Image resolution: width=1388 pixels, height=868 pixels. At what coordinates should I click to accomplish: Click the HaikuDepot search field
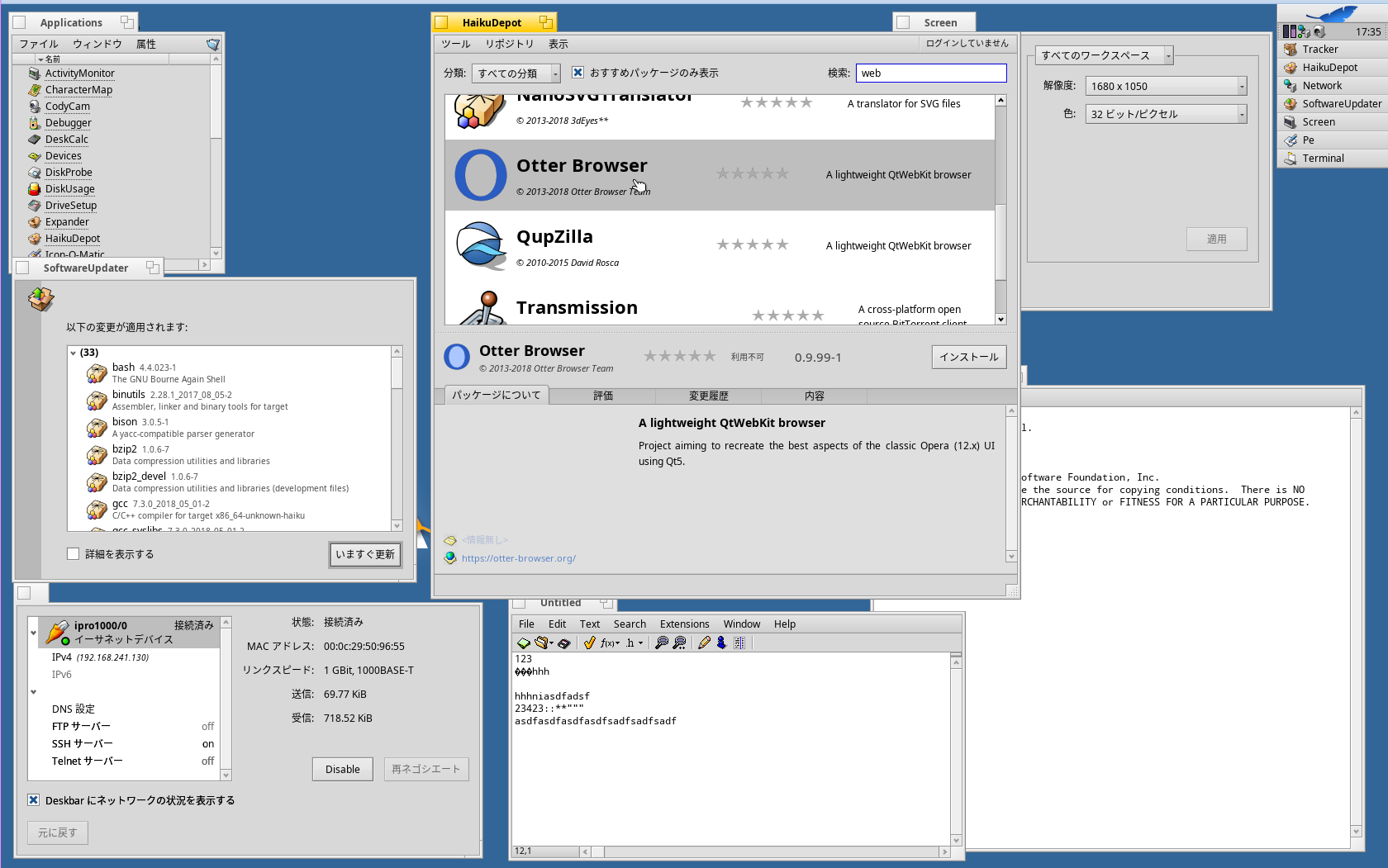(x=931, y=73)
